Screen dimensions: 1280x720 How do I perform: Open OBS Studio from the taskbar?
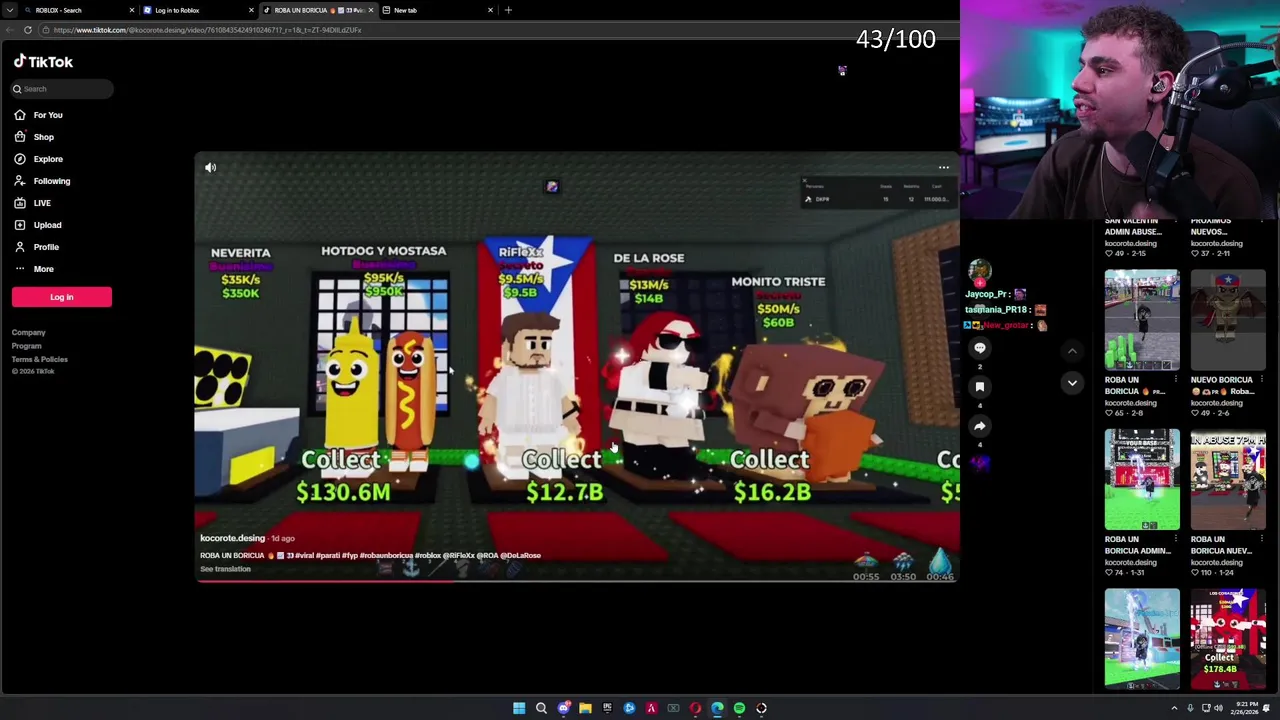(x=761, y=708)
